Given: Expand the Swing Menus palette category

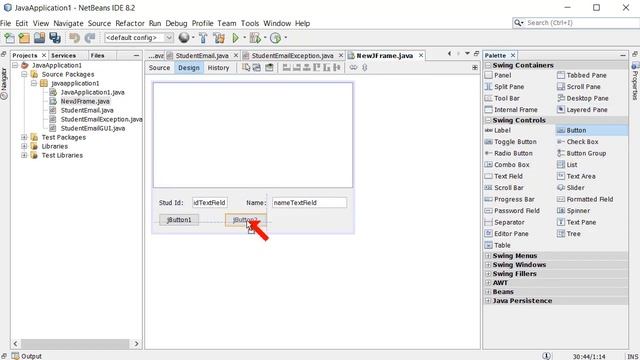Looking at the screenshot, I should pos(488,256).
